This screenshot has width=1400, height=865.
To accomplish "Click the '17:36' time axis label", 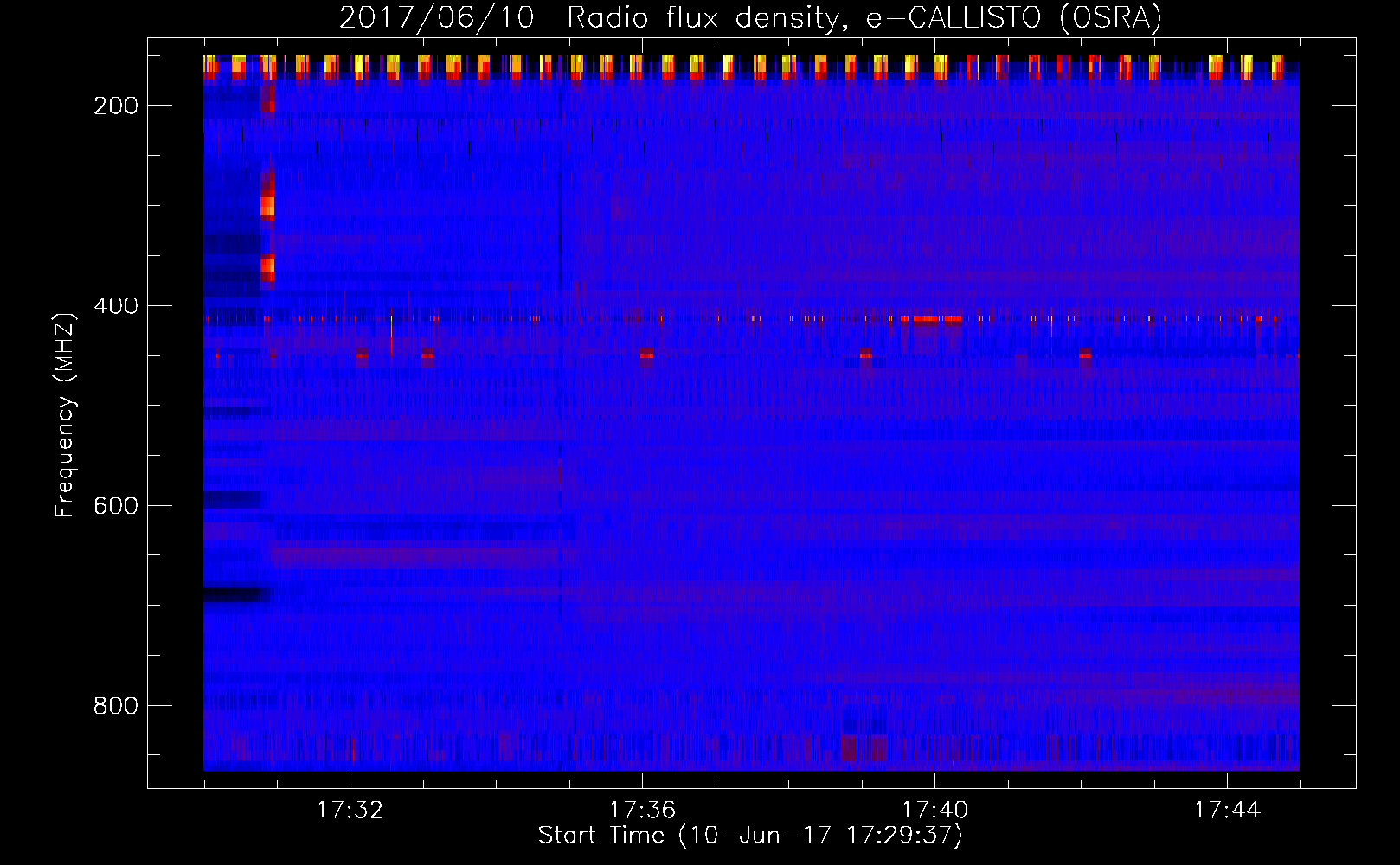I will (x=642, y=811).
